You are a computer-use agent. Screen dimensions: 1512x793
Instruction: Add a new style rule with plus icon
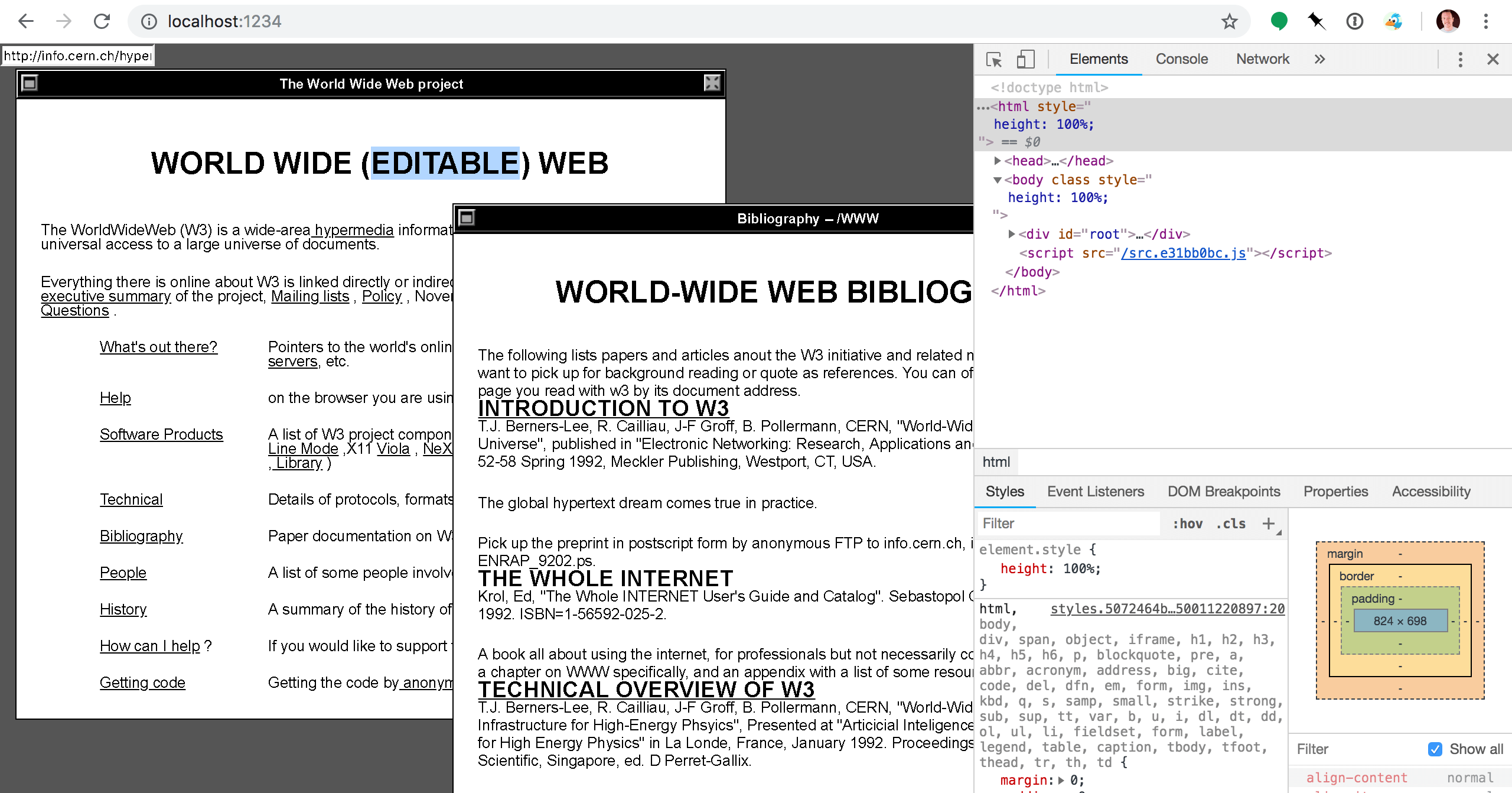(x=1269, y=524)
